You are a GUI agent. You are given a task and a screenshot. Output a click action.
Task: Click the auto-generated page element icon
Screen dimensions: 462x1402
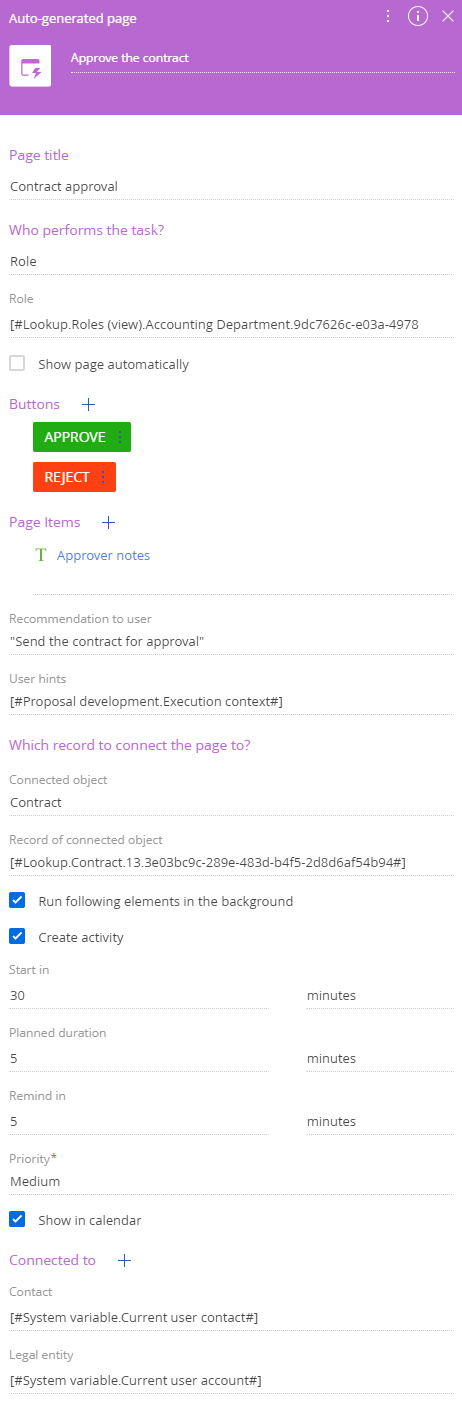(x=31, y=66)
